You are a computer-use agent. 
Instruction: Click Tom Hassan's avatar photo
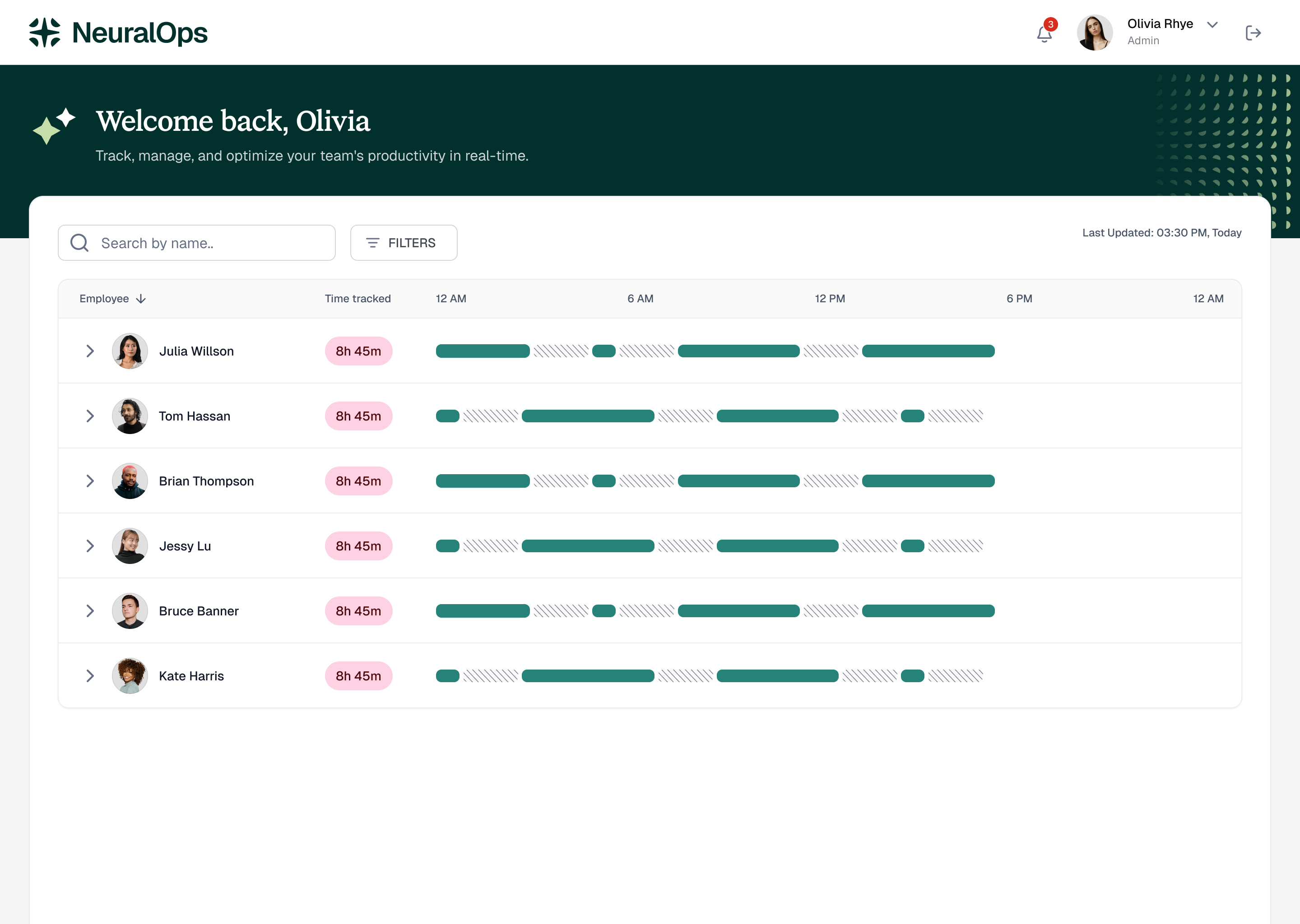pyautogui.click(x=130, y=416)
